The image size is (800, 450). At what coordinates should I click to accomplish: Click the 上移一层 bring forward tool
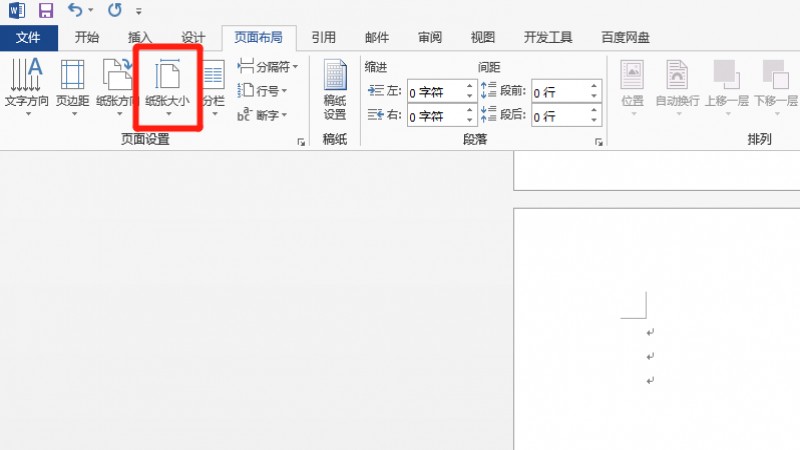point(727,87)
